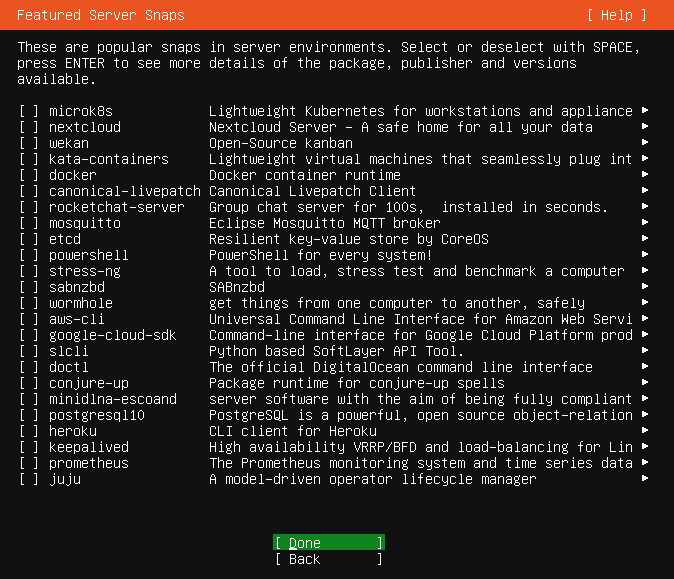Tick the powershell checkbox
Image resolution: width=674 pixels, height=579 pixels.
[29, 255]
